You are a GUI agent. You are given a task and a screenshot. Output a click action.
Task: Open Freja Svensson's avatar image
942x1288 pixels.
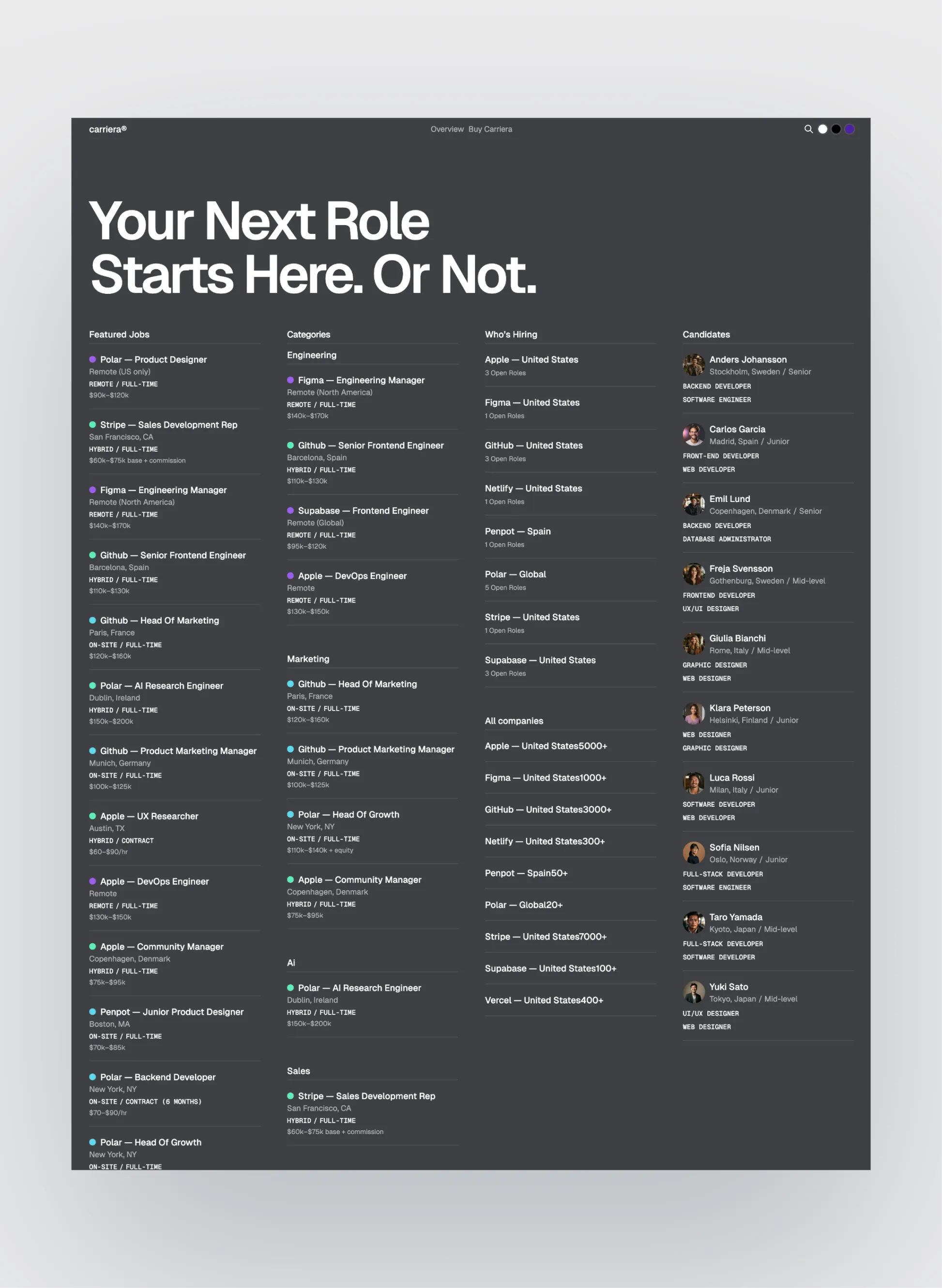[x=693, y=574]
